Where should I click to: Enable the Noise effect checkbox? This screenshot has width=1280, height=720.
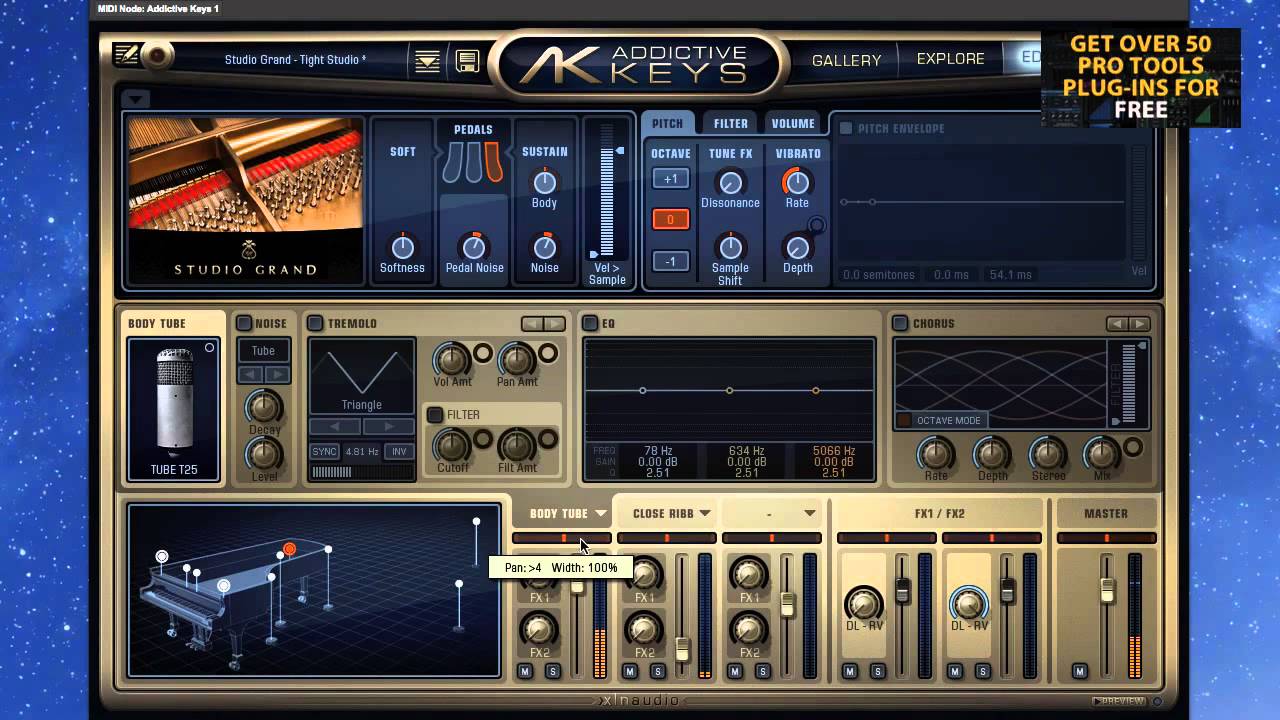coord(244,323)
